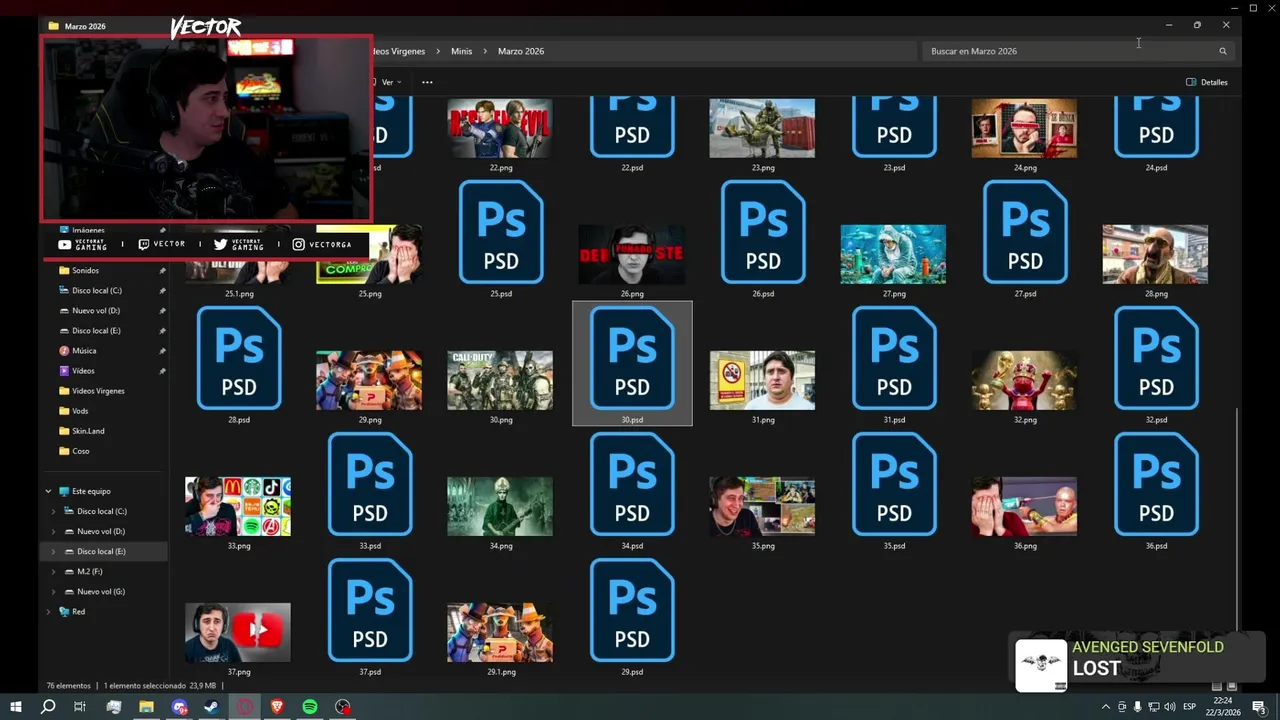Open Opera GX from the taskbar
Screen dimensions: 1280x720
coord(244,707)
